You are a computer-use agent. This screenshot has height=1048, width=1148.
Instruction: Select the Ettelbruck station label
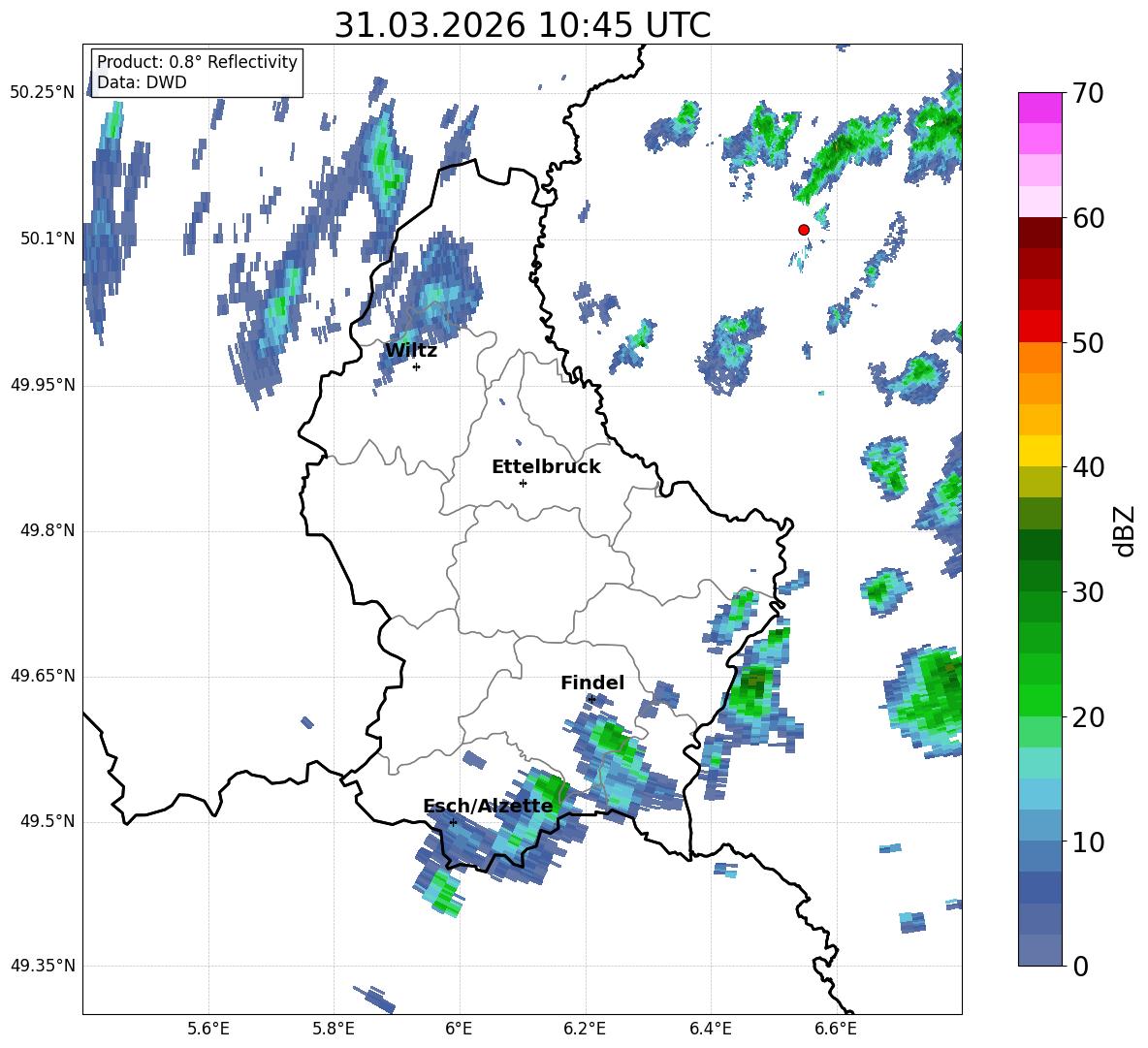tap(546, 467)
